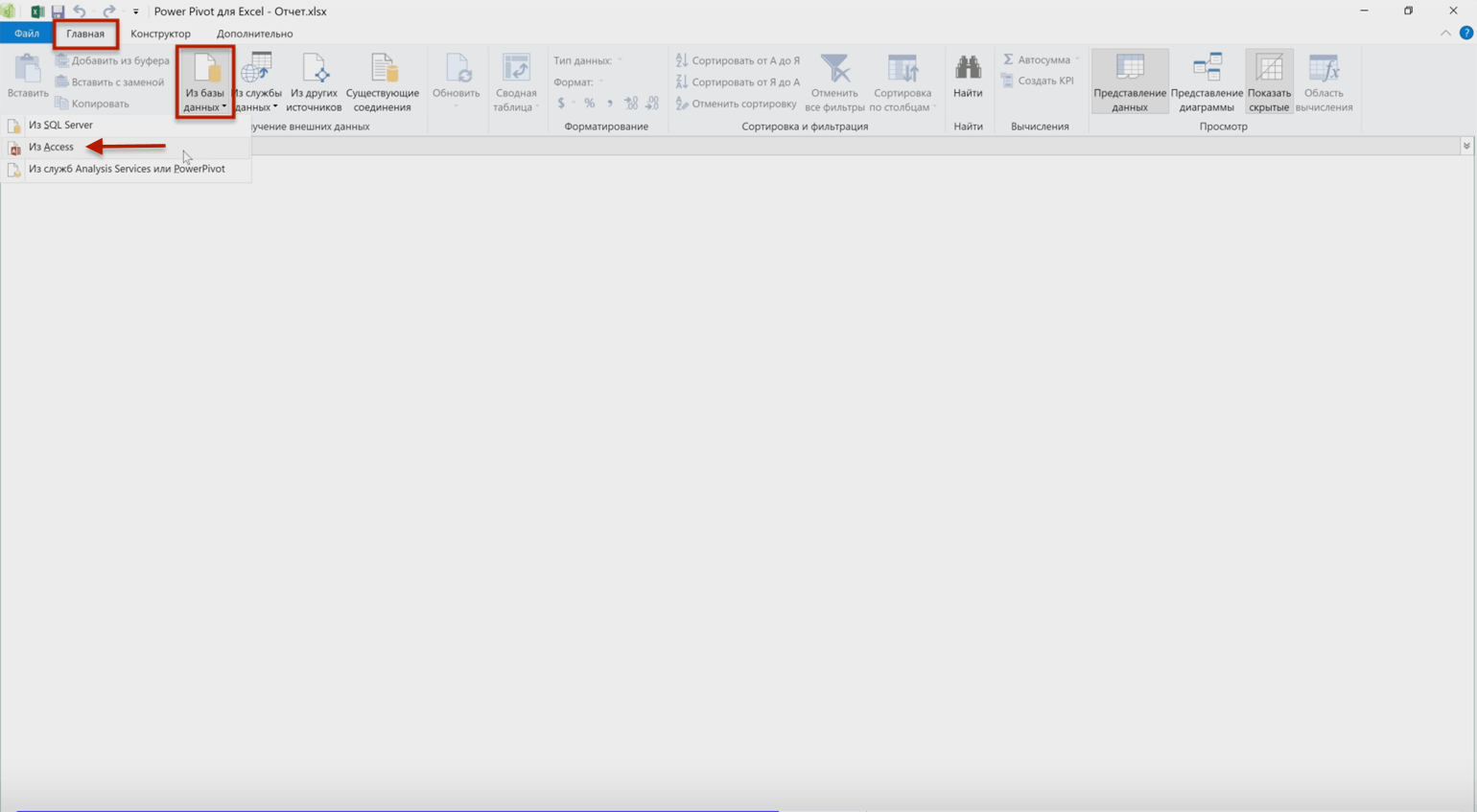Click the Undo arrow icon
1477x812 pixels.
pos(80,12)
